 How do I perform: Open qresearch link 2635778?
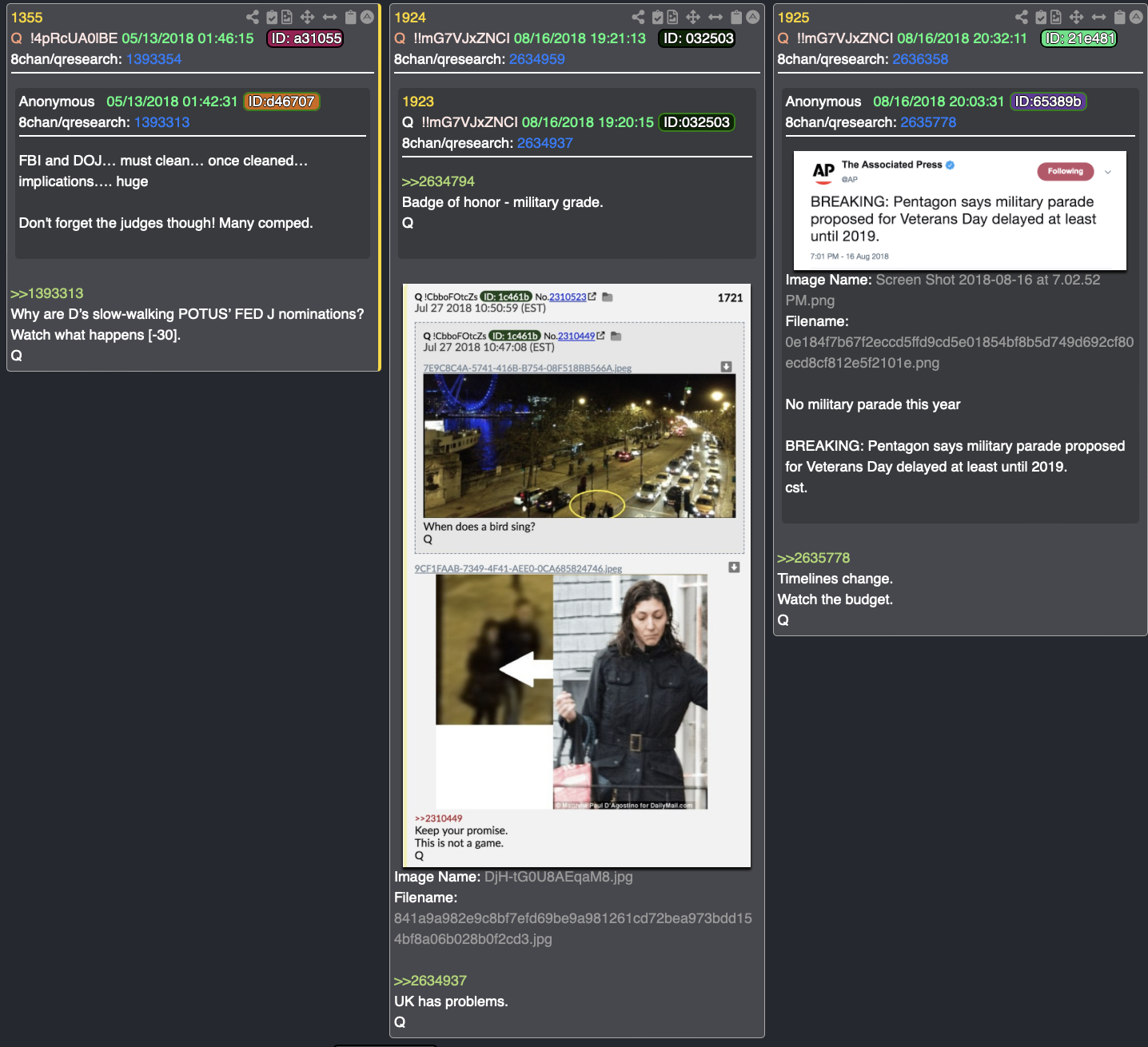click(x=928, y=122)
